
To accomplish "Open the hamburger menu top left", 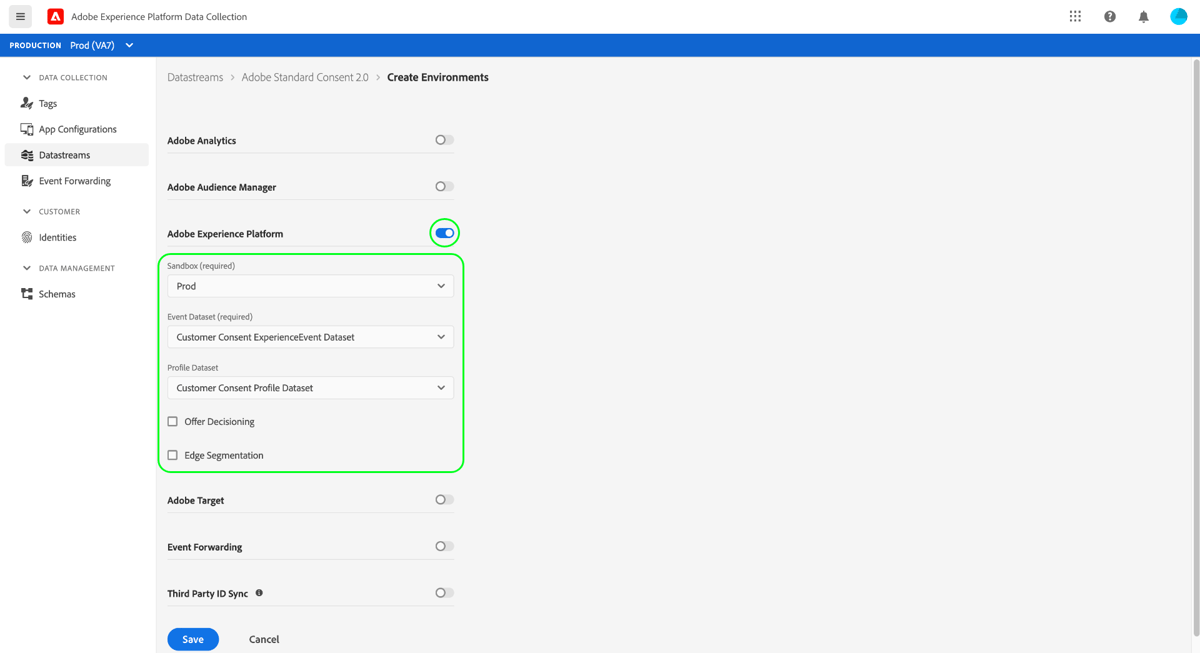I will point(19,16).
